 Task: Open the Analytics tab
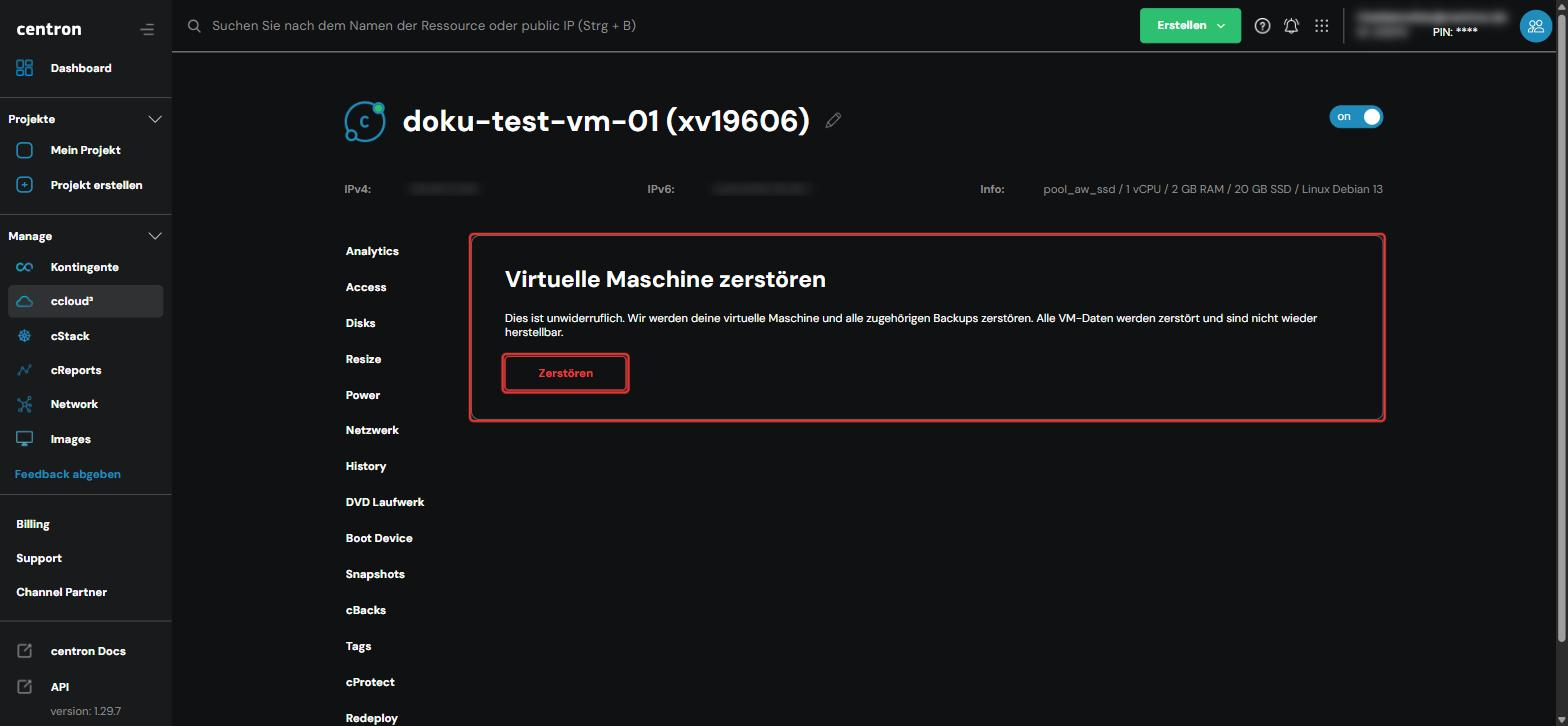click(x=372, y=251)
